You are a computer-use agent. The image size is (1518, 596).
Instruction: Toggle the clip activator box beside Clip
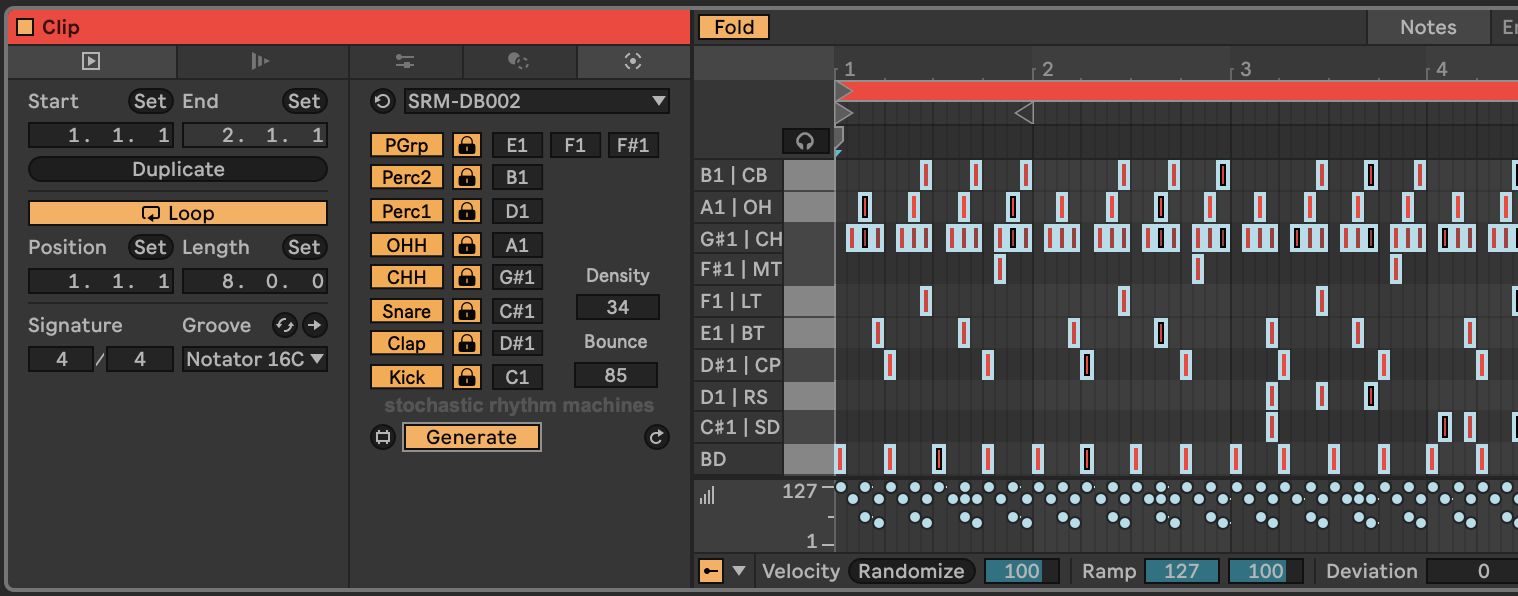(x=25, y=27)
